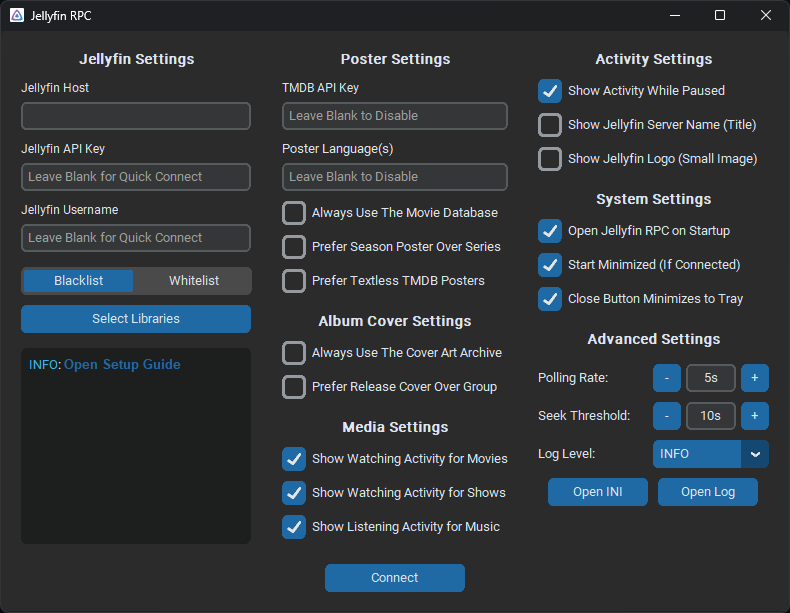790x613 pixels.
Task: Uncheck Show Watching Activity for Shows
Action: pos(294,493)
